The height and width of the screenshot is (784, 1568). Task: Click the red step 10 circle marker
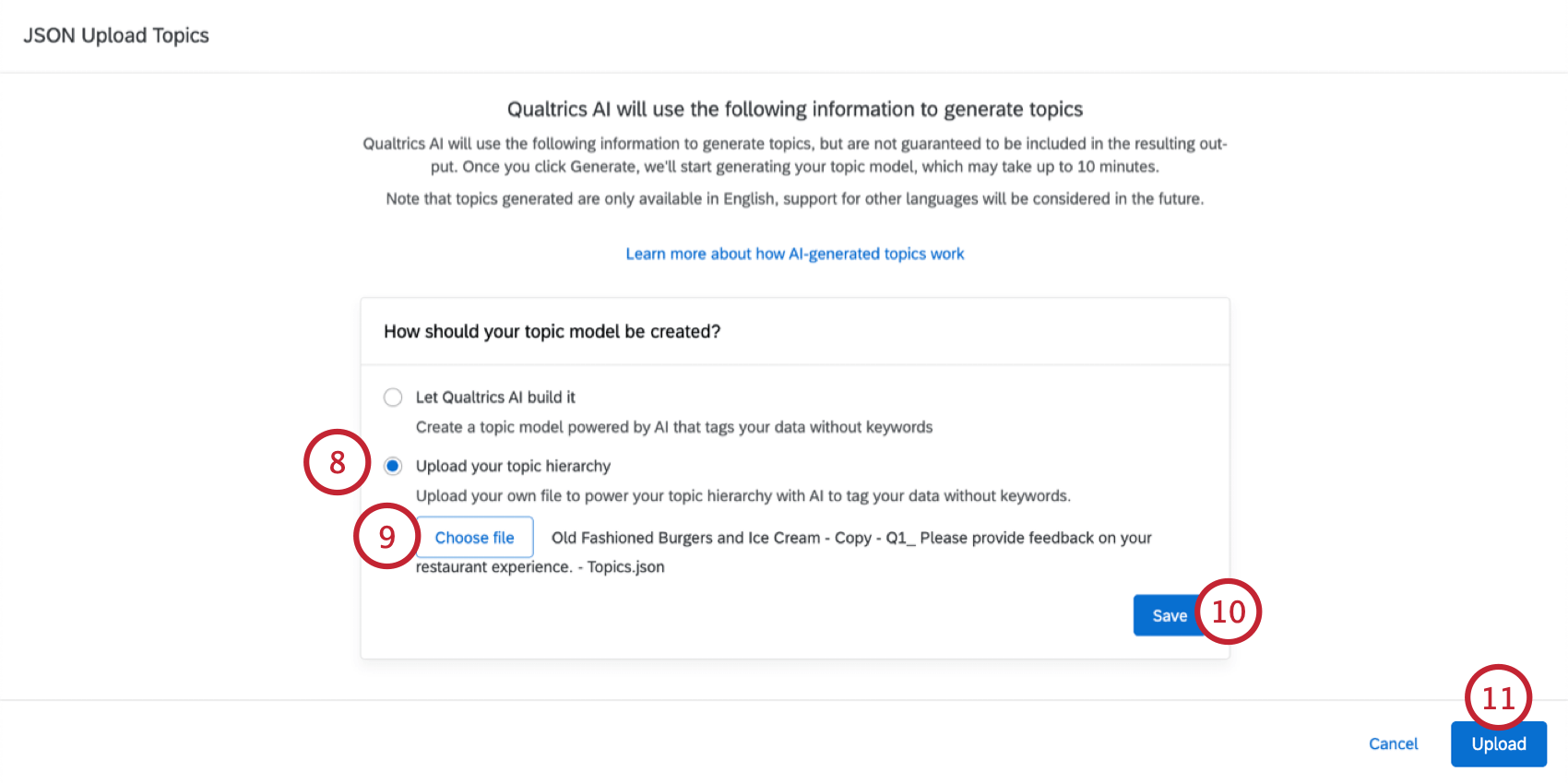pyautogui.click(x=1229, y=612)
